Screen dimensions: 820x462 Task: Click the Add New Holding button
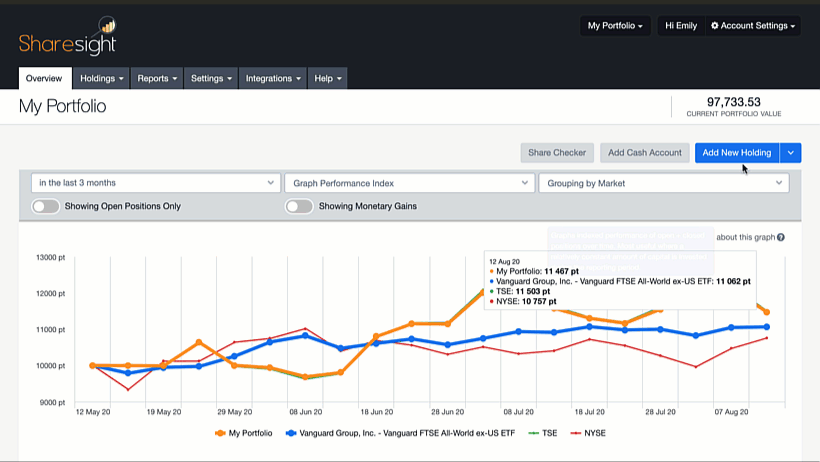click(x=737, y=153)
